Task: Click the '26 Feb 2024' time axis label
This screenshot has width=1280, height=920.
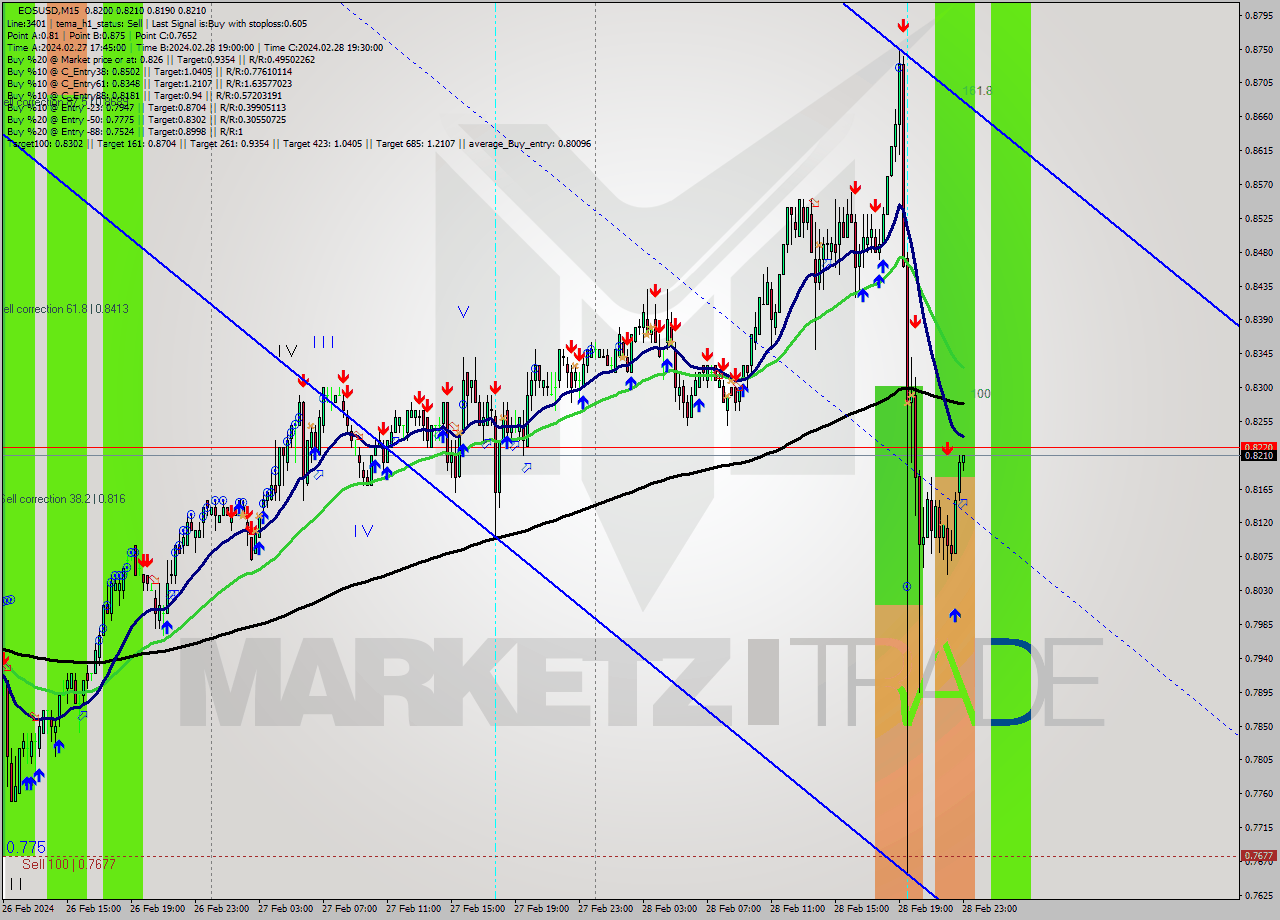Action: pos(28,909)
